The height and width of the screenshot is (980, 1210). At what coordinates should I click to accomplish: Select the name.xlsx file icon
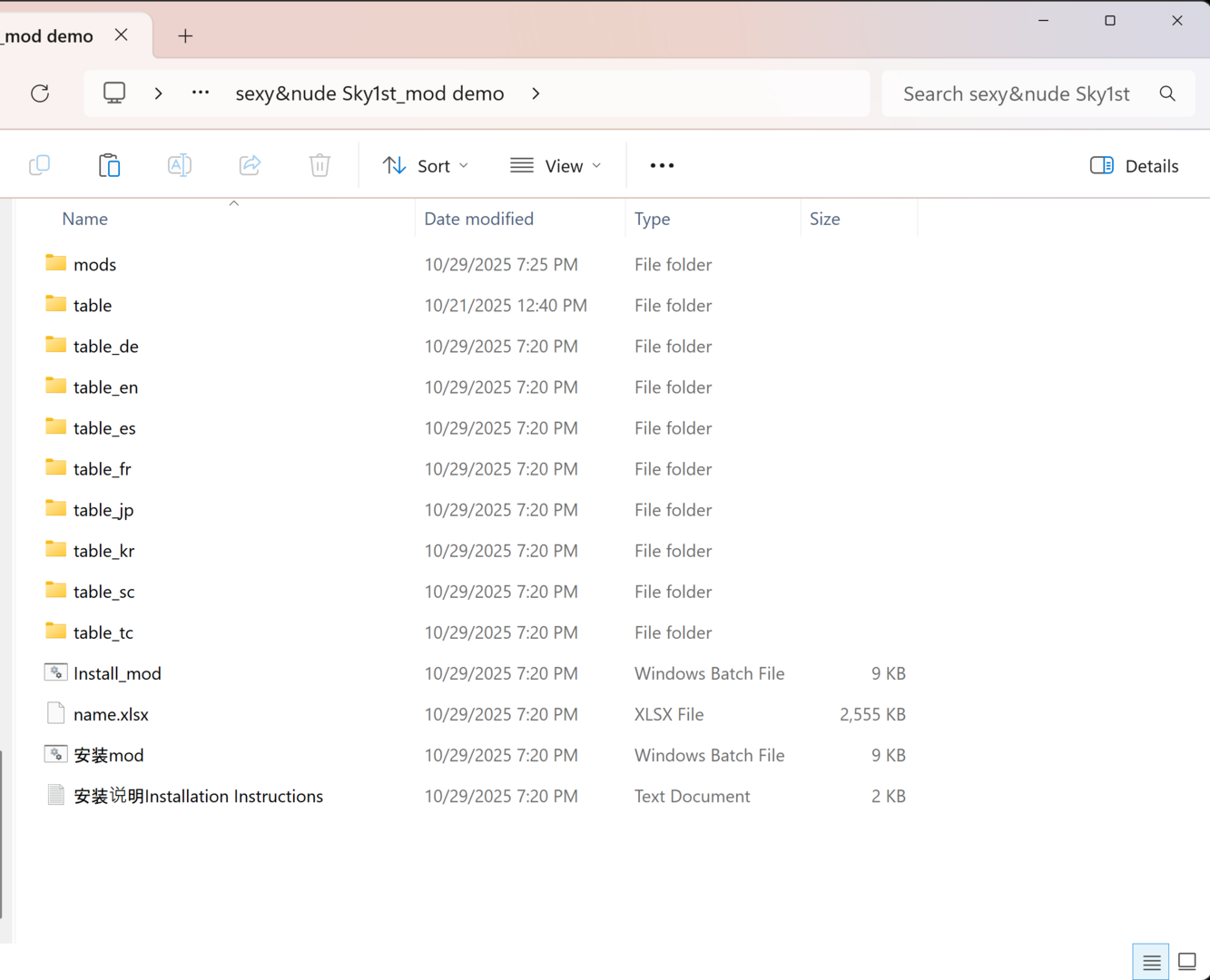coord(55,713)
